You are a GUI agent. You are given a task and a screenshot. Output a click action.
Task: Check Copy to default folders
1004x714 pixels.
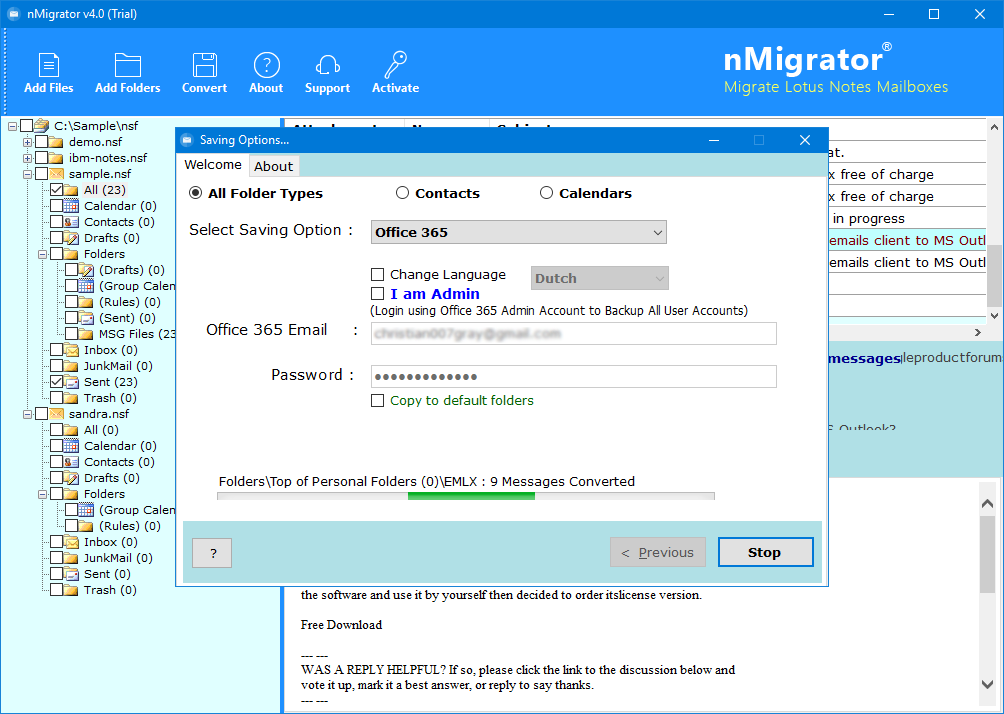pos(378,401)
